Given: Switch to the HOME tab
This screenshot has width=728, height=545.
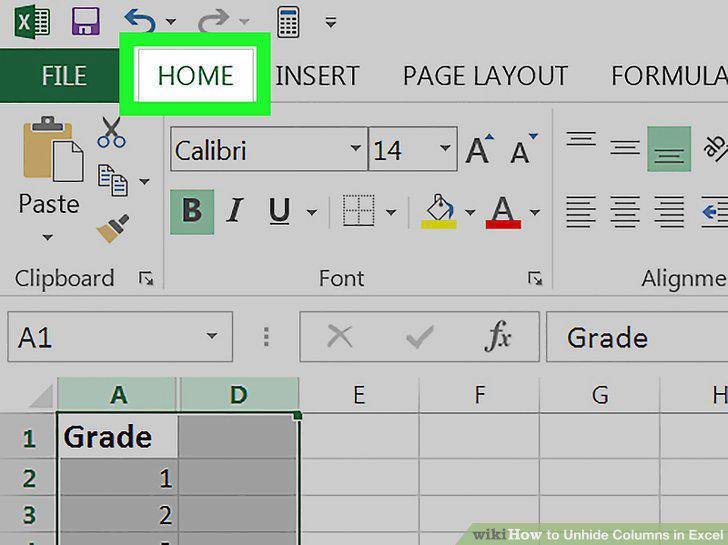Looking at the screenshot, I should (x=195, y=75).
